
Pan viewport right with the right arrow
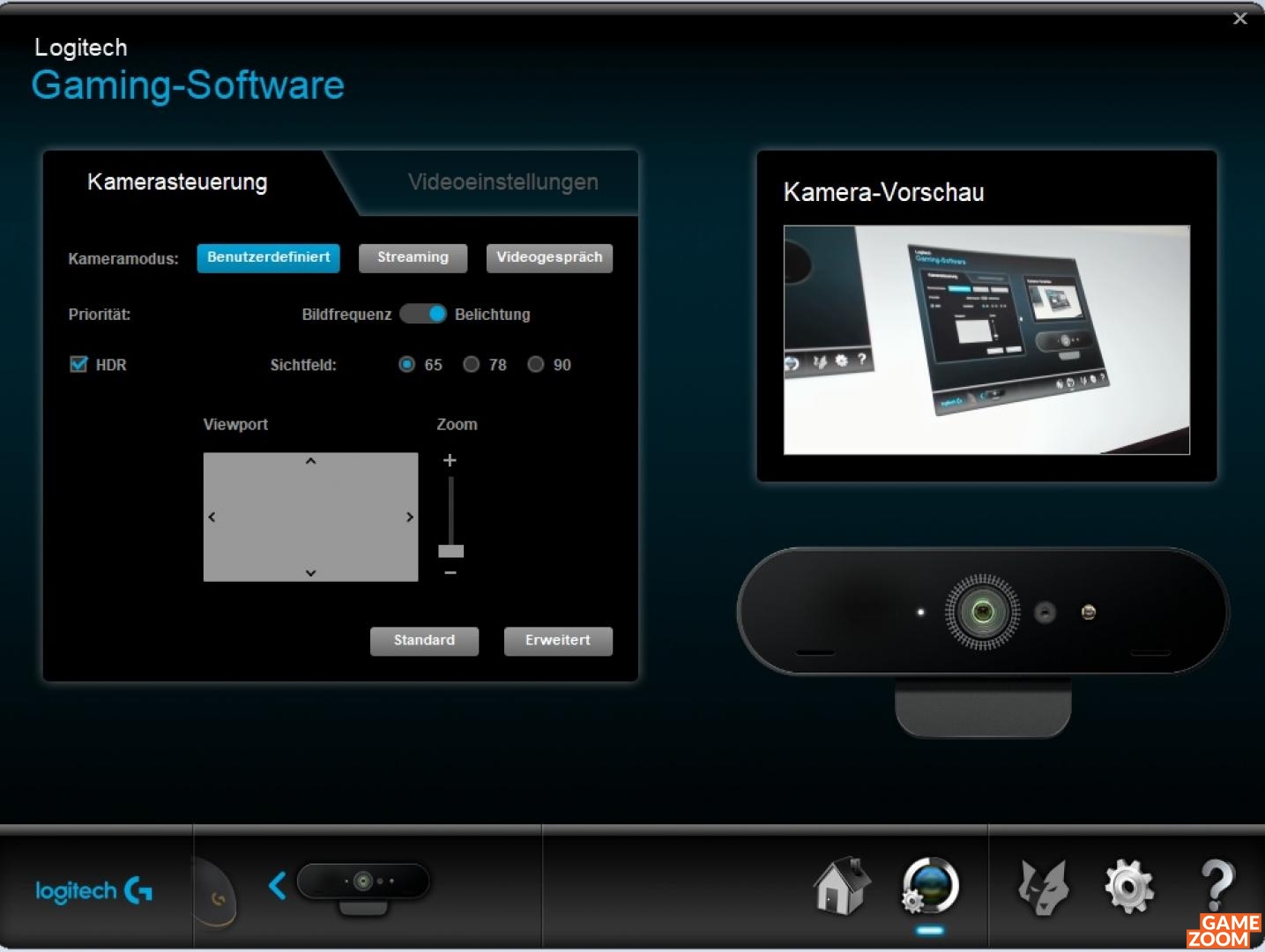point(410,517)
